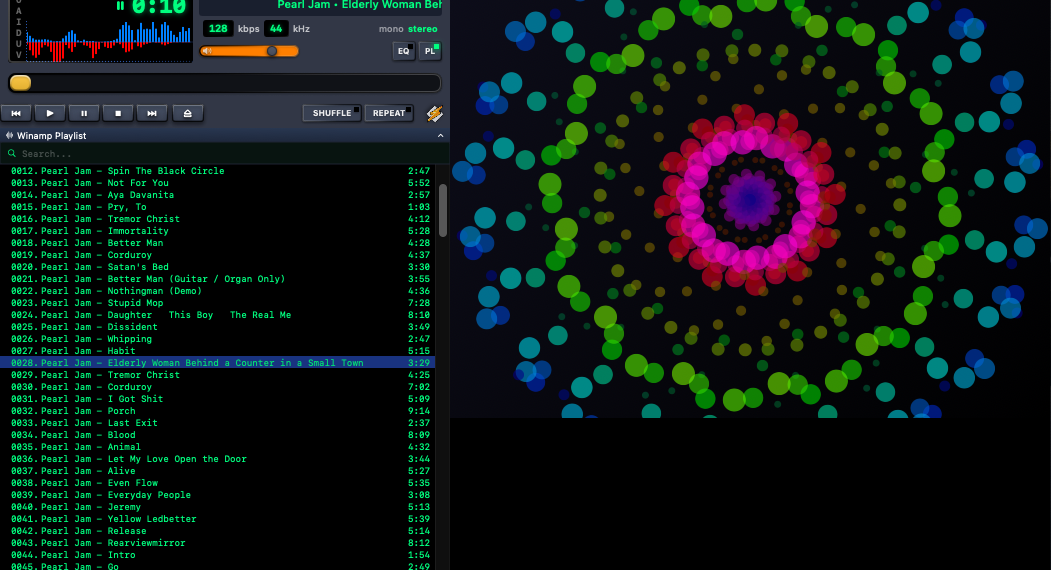Click the Winamp lightning bolt logo
1051x570 pixels.
(434, 113)
